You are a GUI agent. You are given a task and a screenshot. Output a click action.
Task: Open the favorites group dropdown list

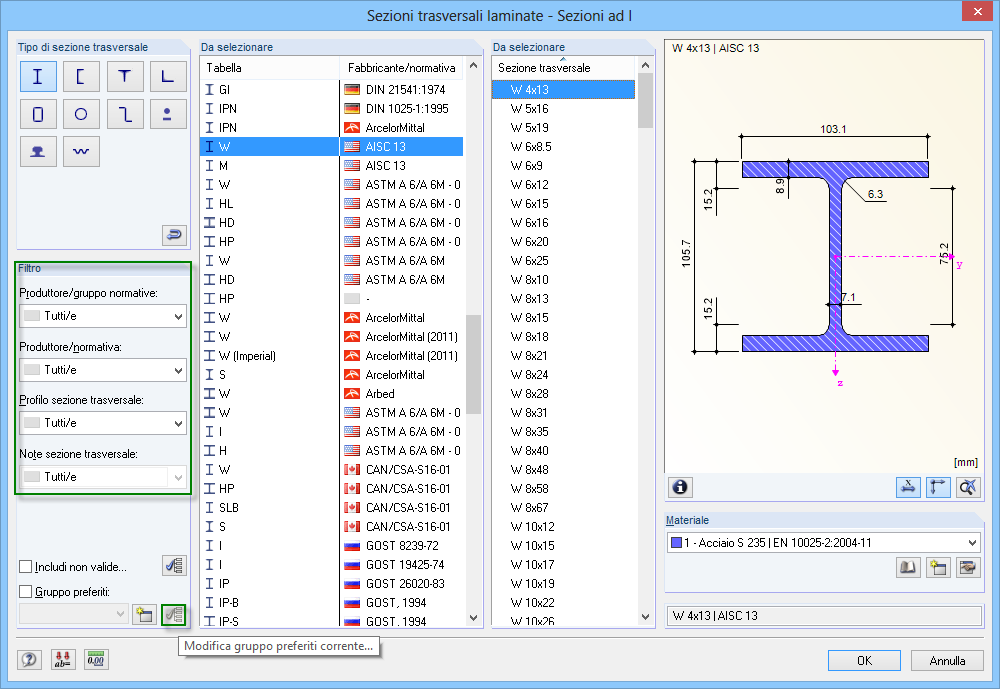click(73, 614)
